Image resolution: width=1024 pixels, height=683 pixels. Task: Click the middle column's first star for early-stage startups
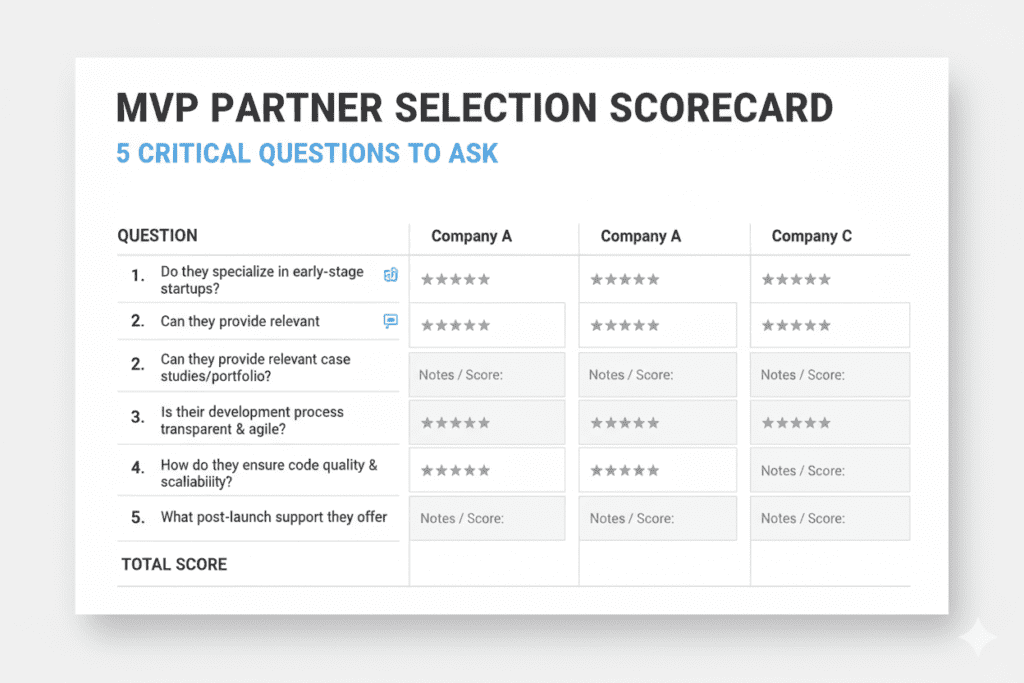pyautogui.click(x=597, y=280)
